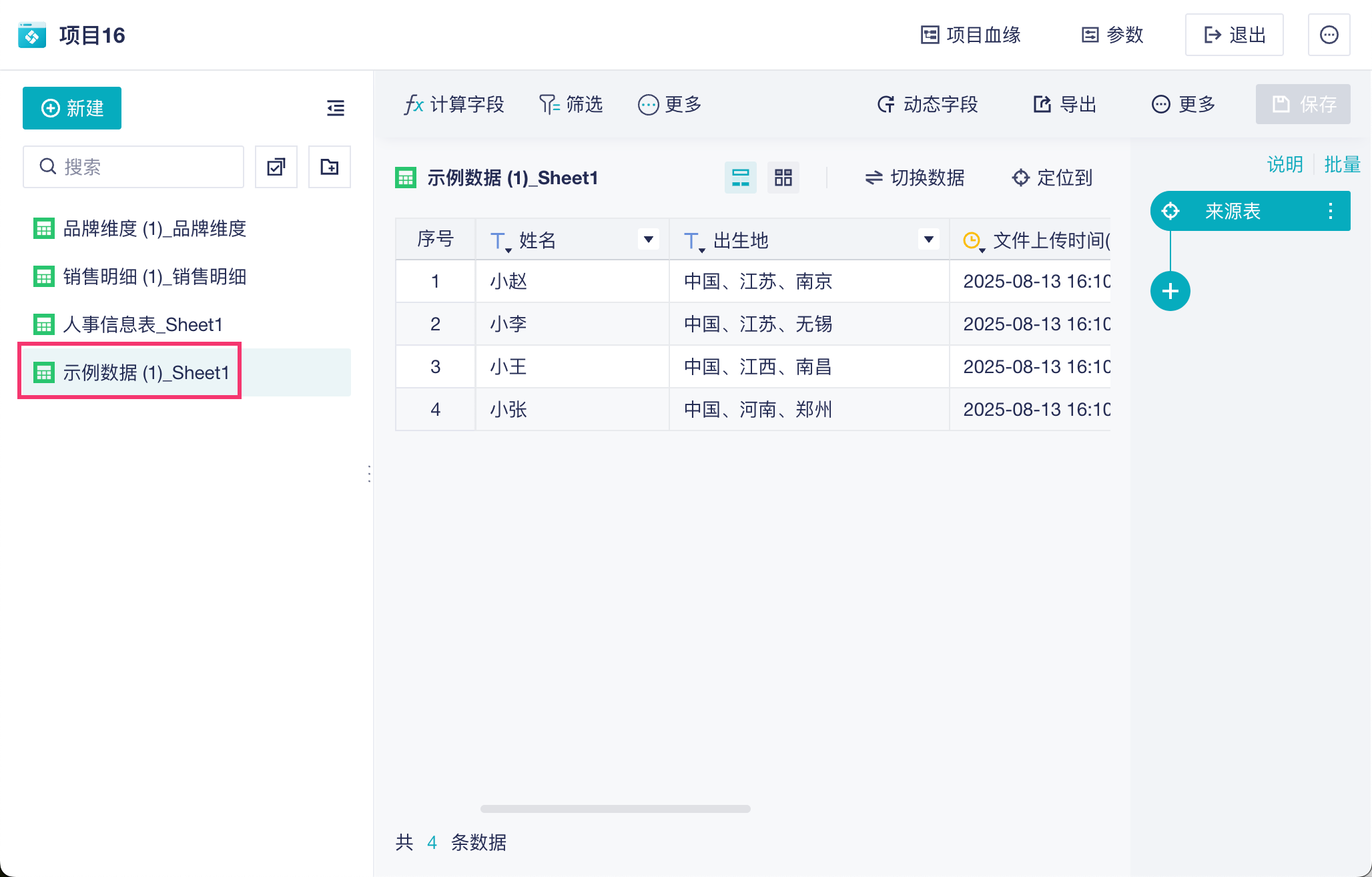Click the 退出 exit button
The image size is (1372, 877).
click(1235, 35)
